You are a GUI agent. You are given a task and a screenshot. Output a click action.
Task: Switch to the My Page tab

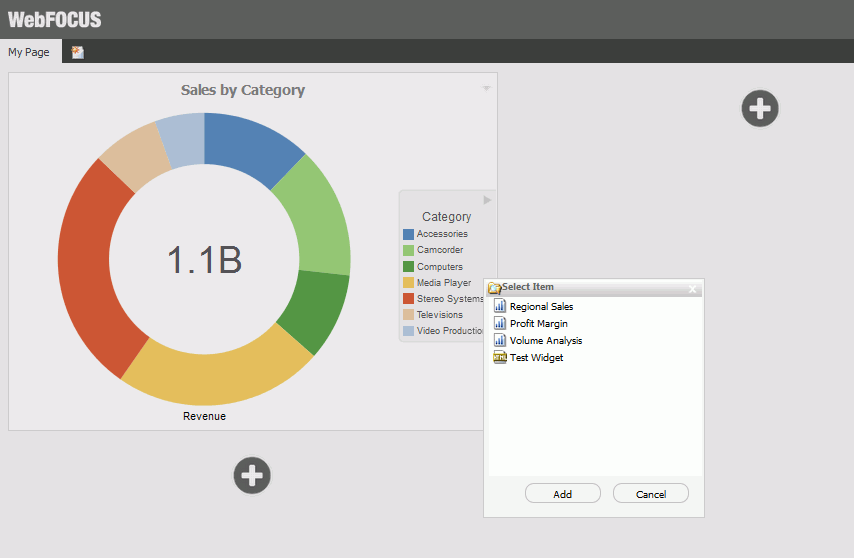point(29,52)
